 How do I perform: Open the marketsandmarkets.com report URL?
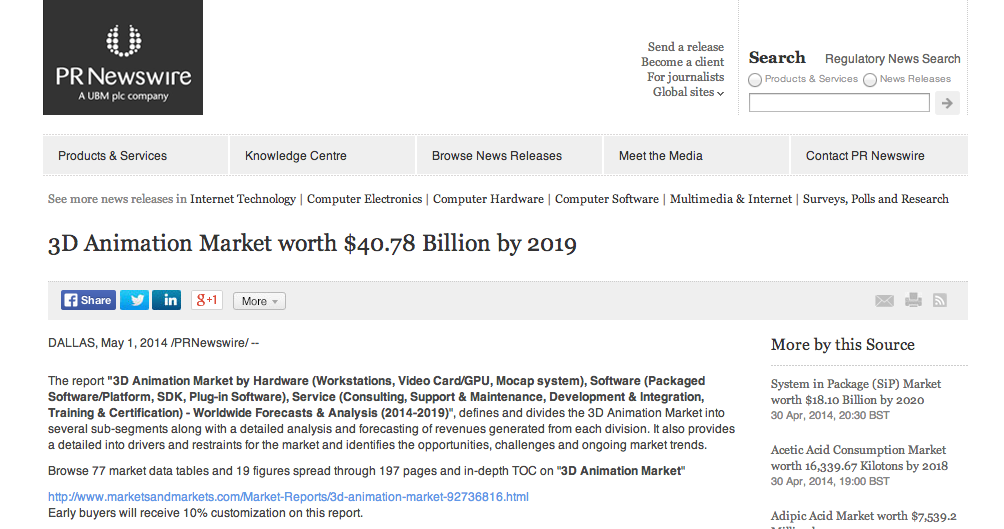click(288, 497)
